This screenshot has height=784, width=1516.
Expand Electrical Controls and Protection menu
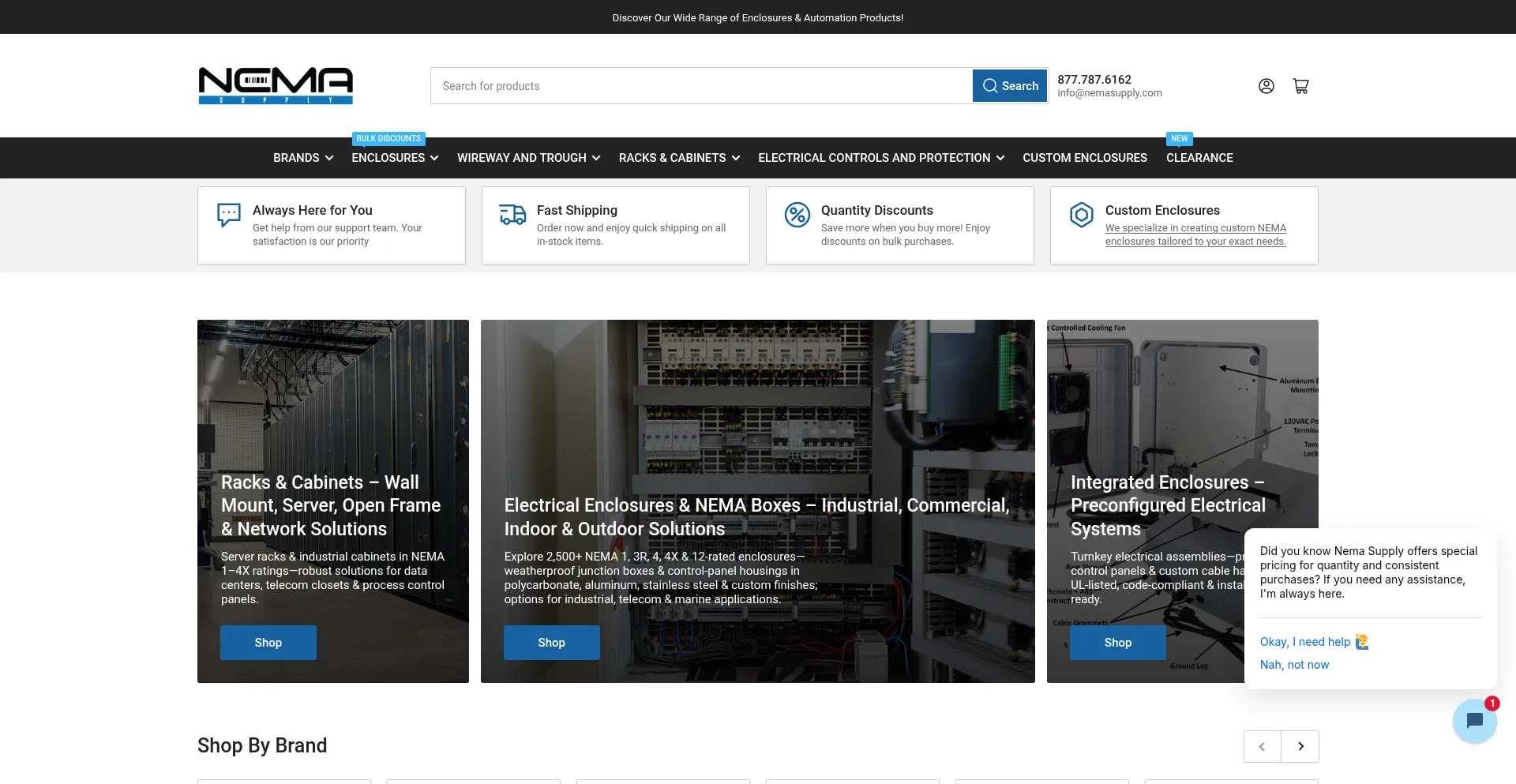tap(881, 158)
